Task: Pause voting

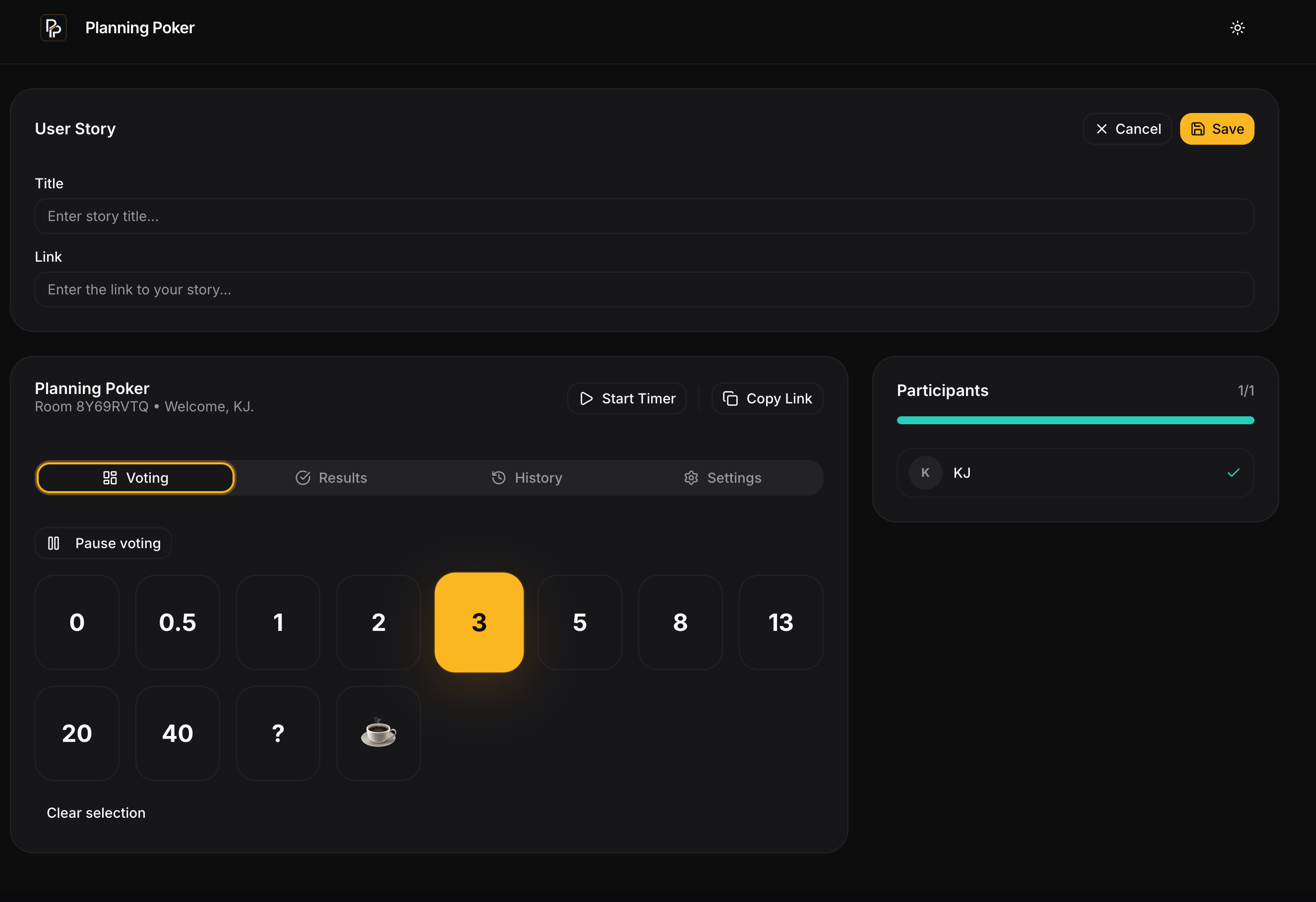Action: [x=104, y=543]
